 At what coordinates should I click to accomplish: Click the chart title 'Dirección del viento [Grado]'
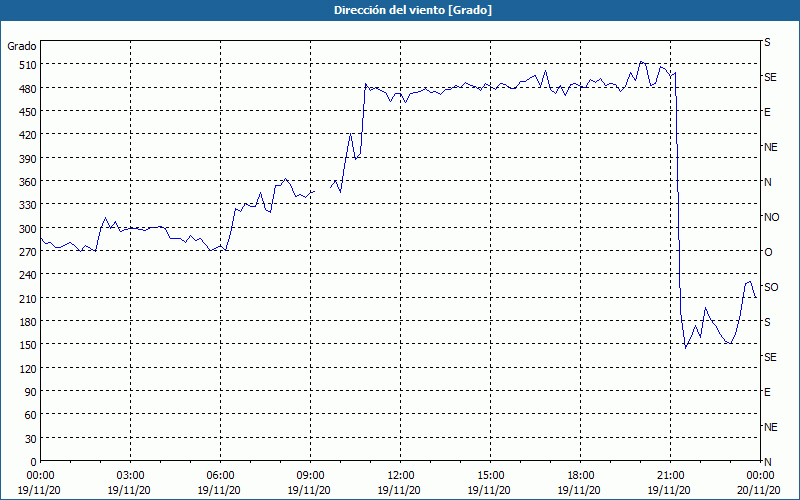point(413,10)
